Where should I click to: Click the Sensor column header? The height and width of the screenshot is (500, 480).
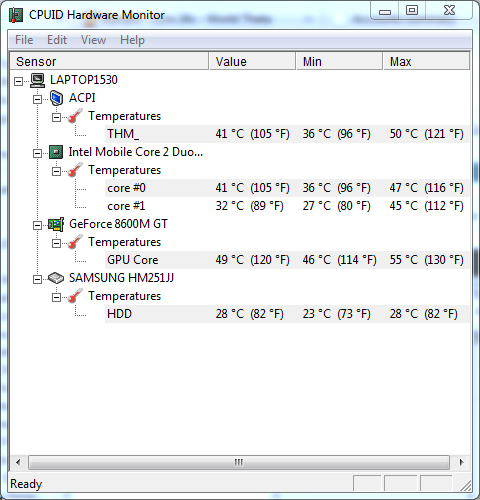coord(109,61)
